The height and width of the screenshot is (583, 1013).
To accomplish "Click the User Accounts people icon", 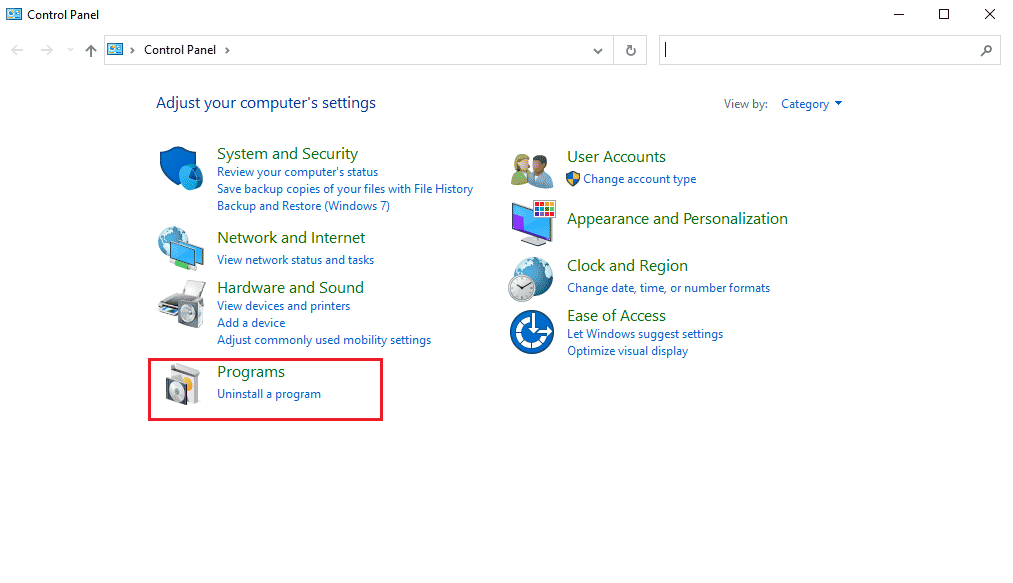I will coord(532,169).
